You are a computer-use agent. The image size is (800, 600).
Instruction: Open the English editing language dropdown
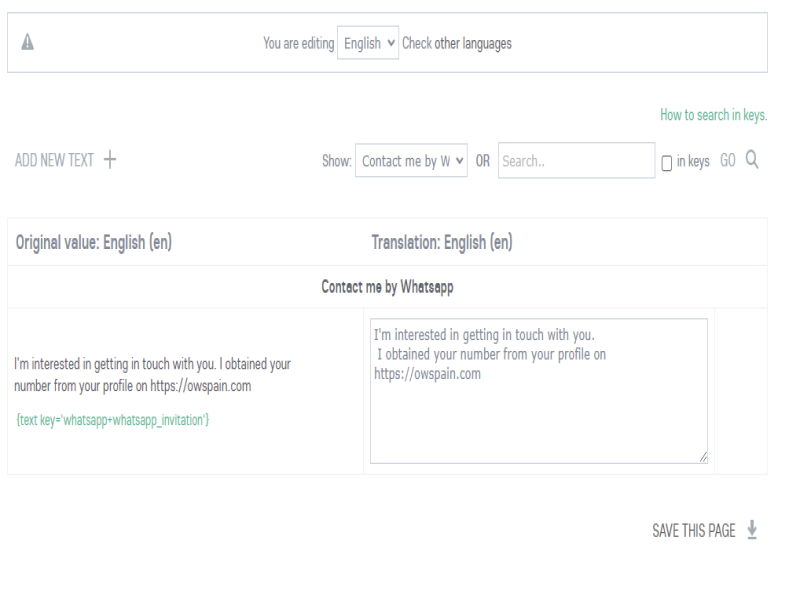click(x=368, y=45)
